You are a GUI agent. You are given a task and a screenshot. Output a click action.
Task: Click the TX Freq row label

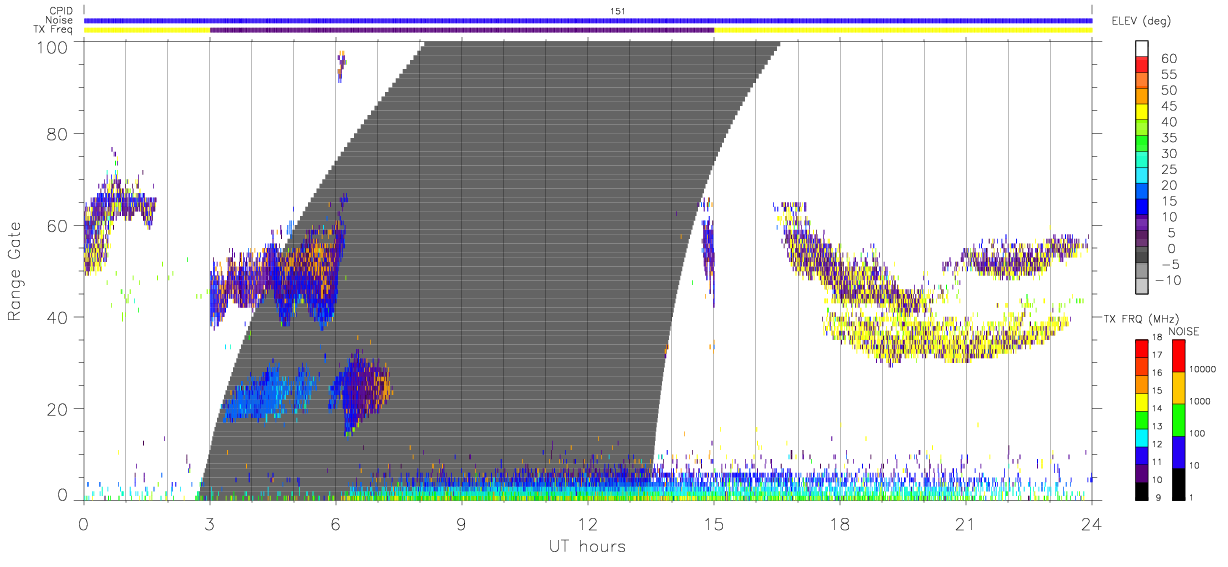tap(53, 29)
